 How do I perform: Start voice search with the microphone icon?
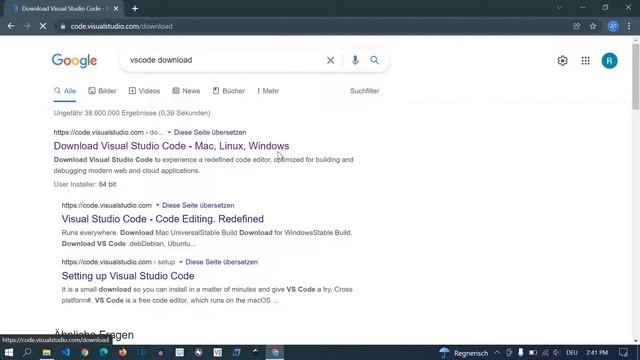click(355, 60)
